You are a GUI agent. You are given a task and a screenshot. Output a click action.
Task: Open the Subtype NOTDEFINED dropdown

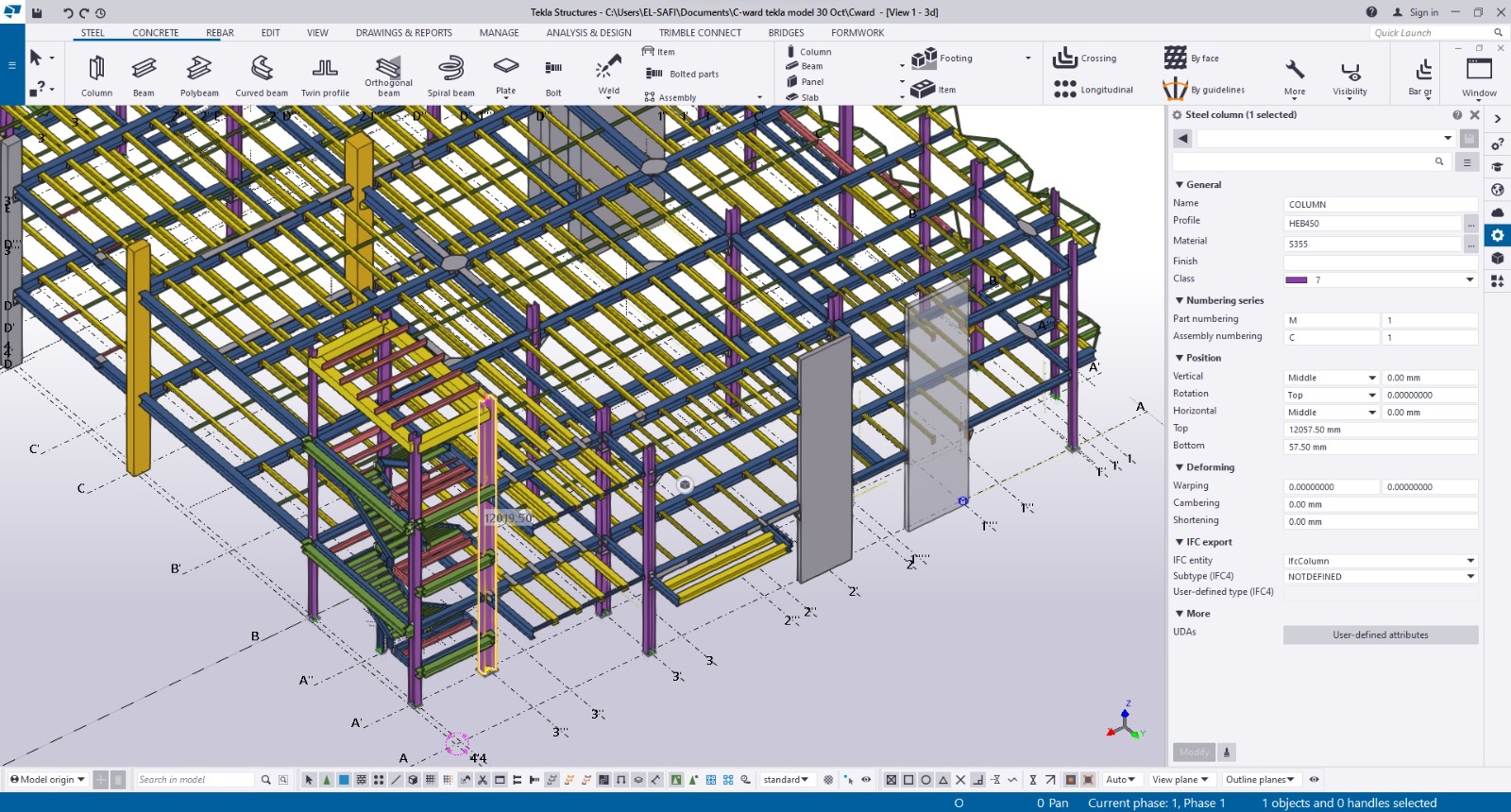click(1470, 577)
